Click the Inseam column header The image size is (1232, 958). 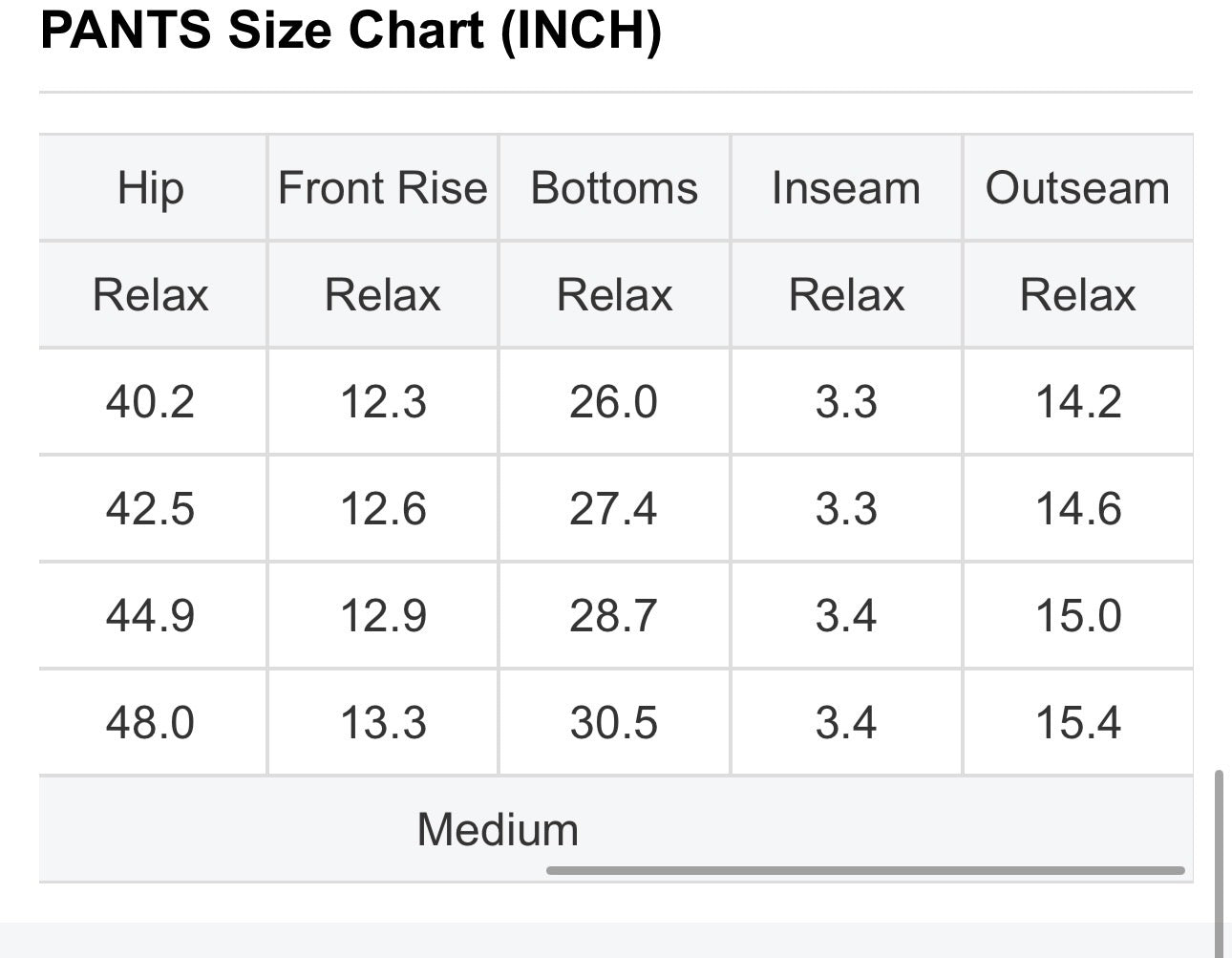(x=846, y=187)
